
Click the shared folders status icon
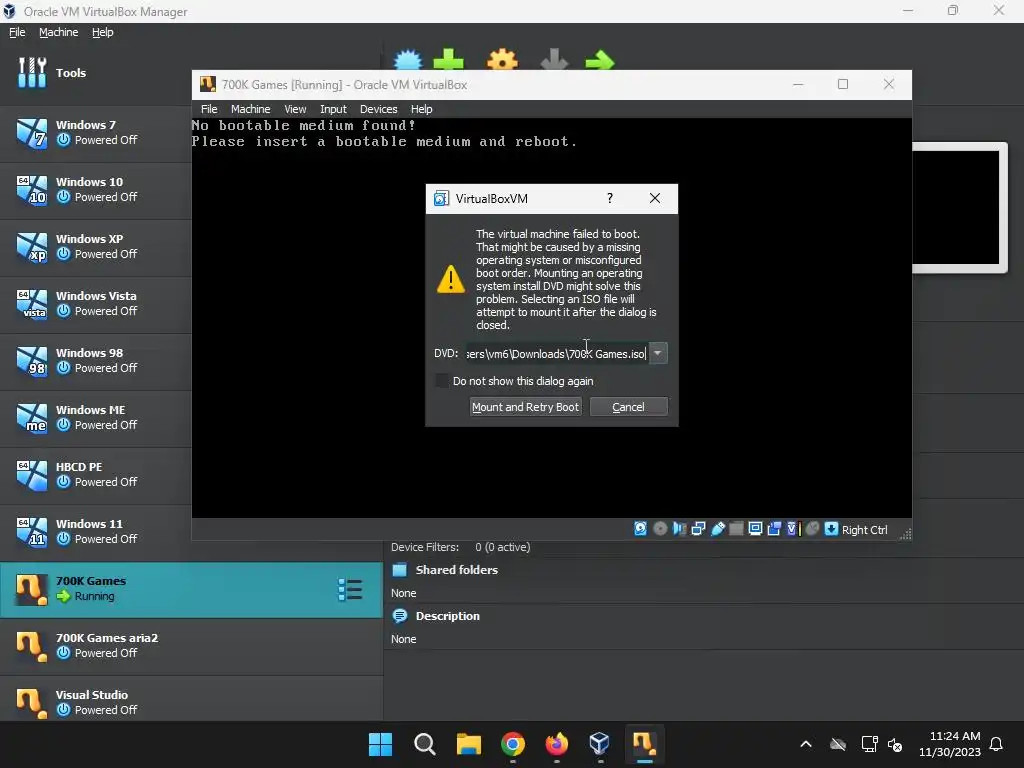(736, 529)
